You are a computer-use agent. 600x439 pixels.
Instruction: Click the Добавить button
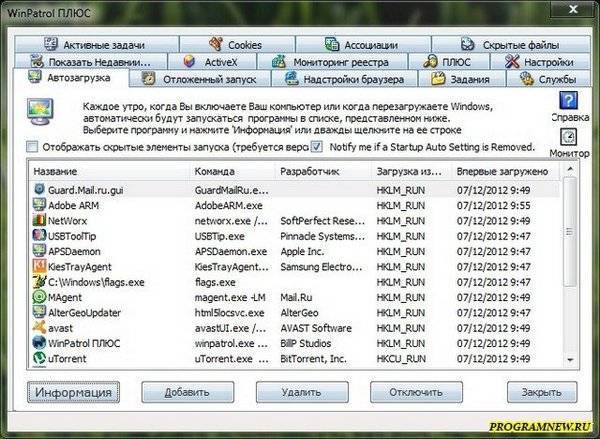tap(188, 392)
